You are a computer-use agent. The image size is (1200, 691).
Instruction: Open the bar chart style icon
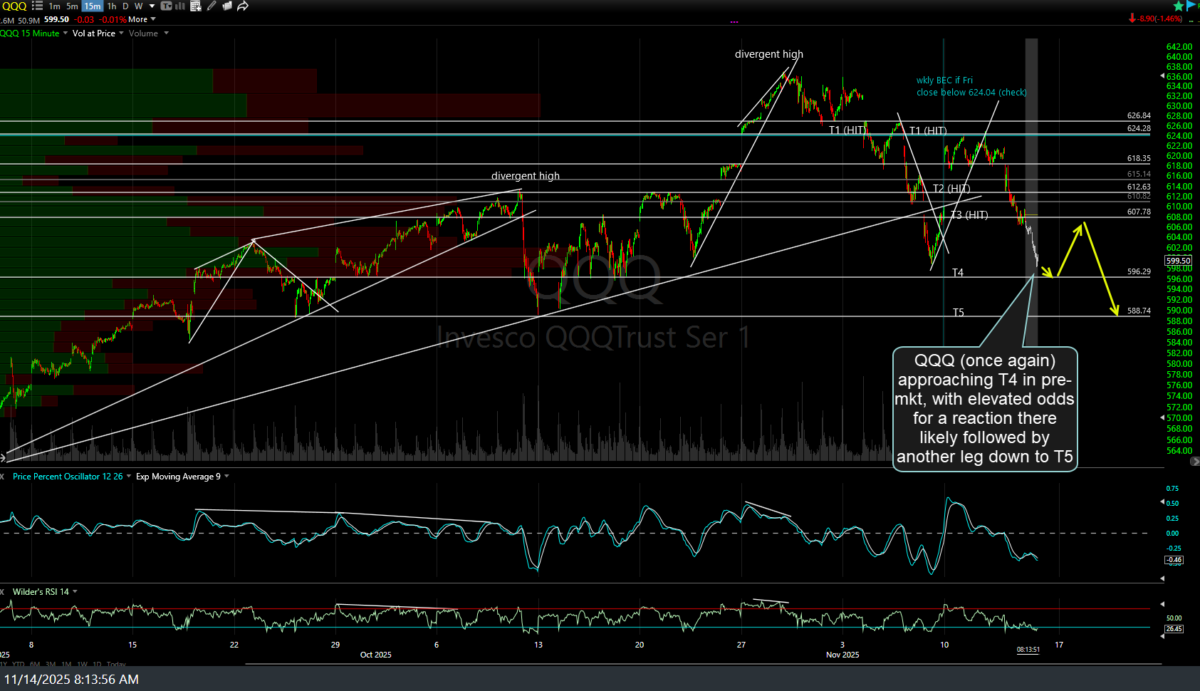[181, 6]
